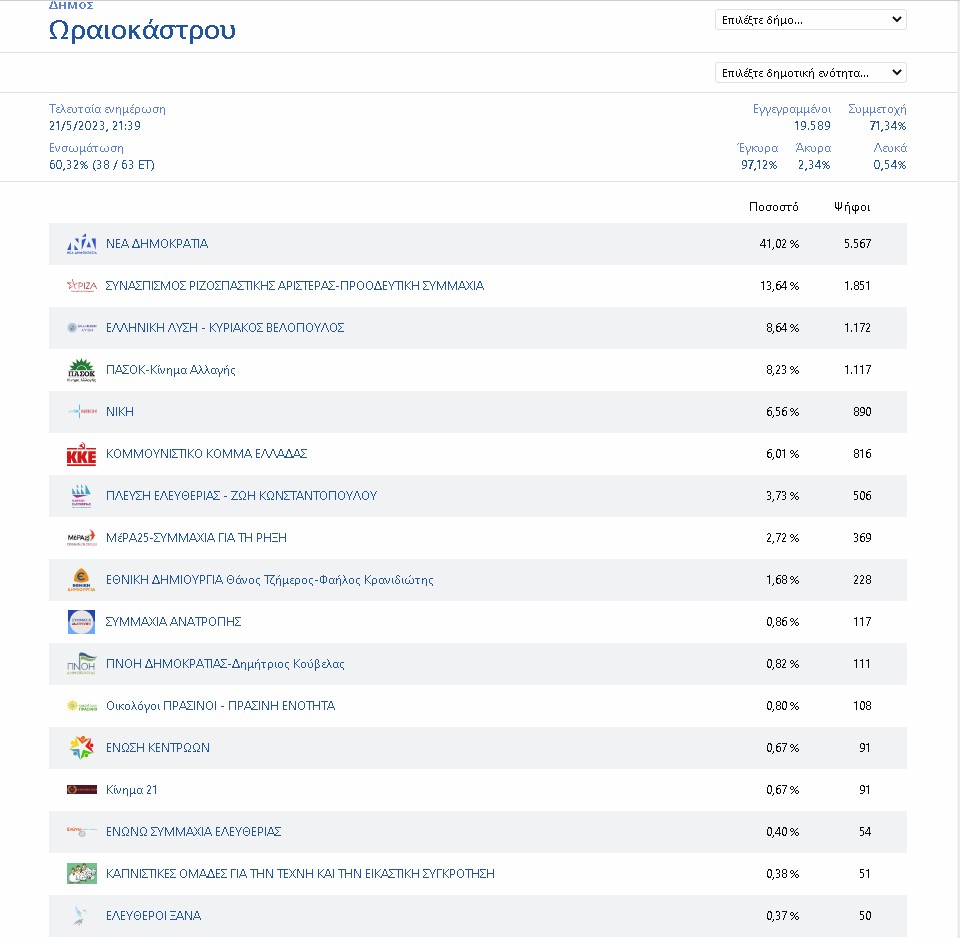Click the Ποσοστό column header
The height and width of the screenshot is (938, 960).
[774, 207]
